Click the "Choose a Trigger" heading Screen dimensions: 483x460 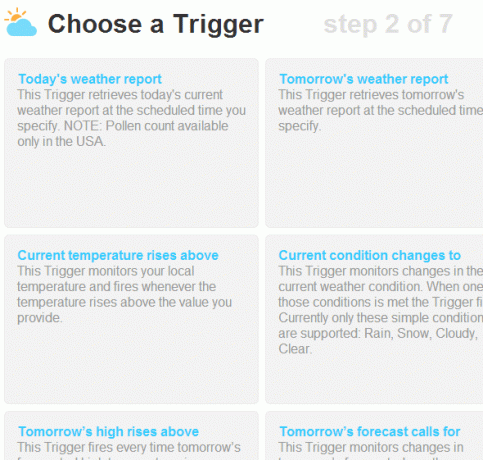click(156, 24)
